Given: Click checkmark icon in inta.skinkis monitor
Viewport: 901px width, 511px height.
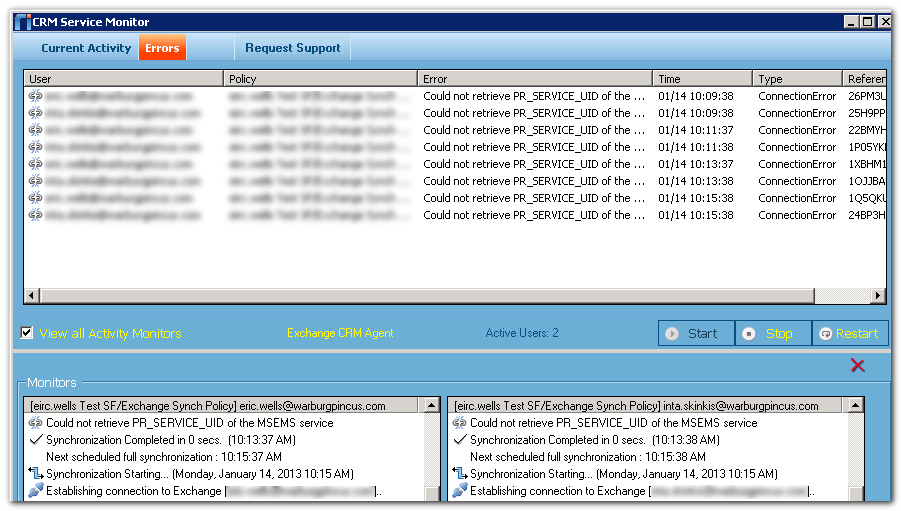Looking at the screenshot, I should (459, 440).
